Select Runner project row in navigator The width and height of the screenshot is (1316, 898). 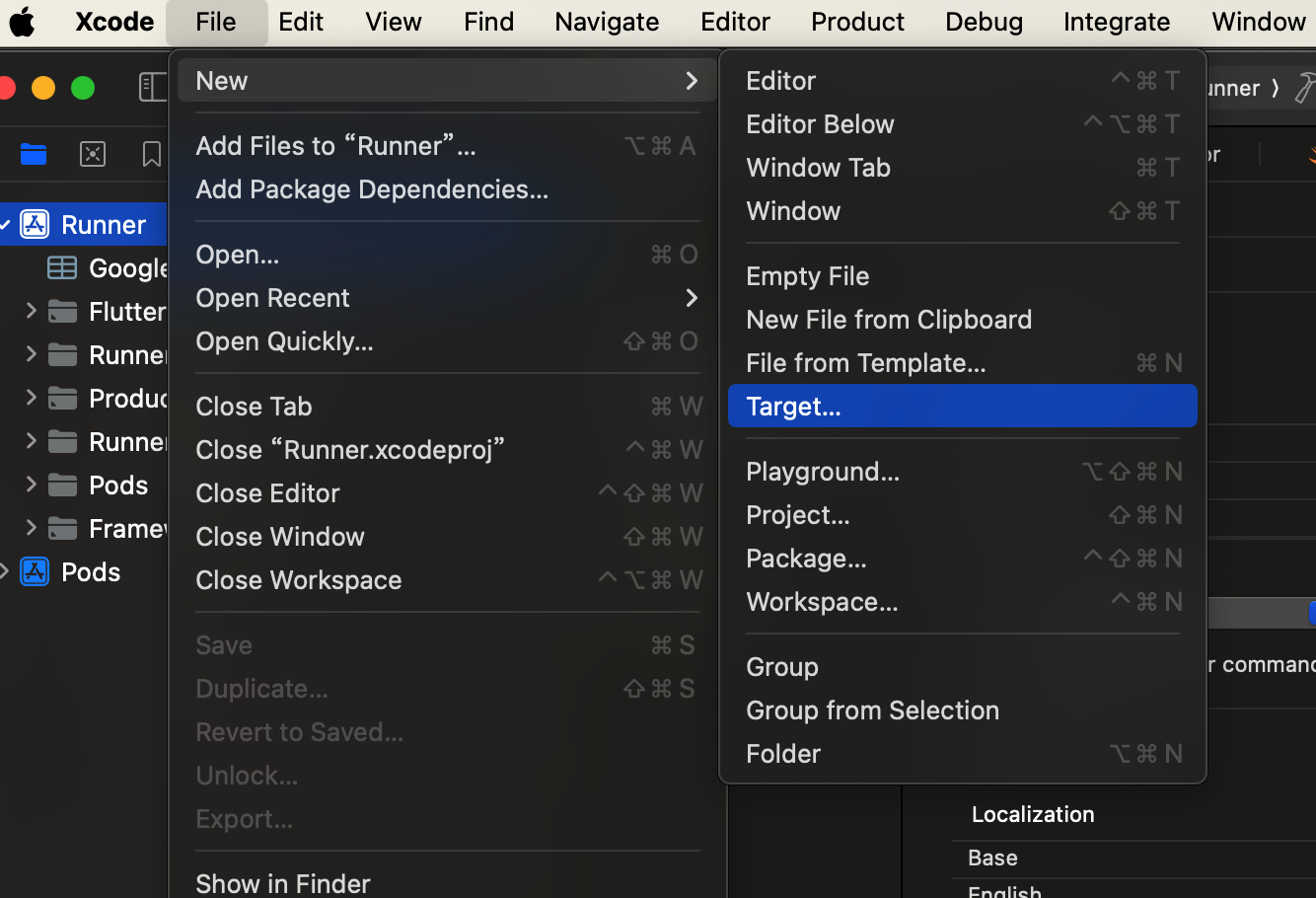(x=84, y=224)
